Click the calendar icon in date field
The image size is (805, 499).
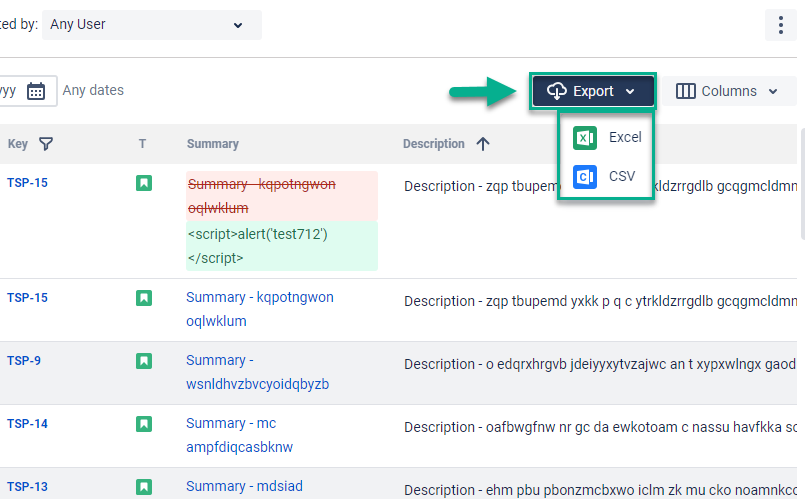pyautogui.click(x=36, y=91)
